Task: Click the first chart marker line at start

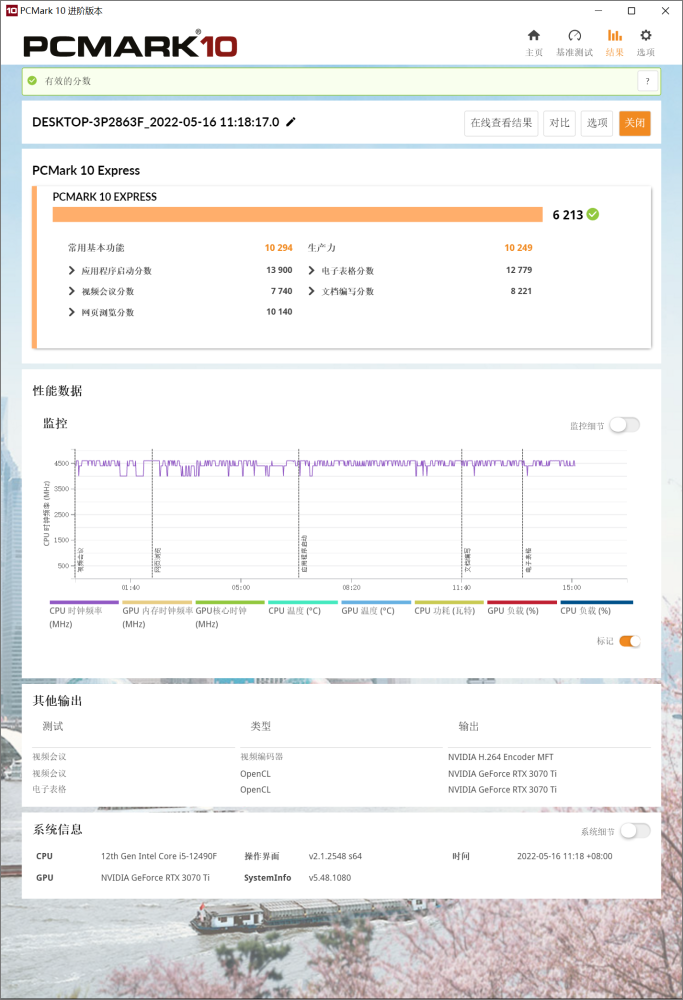Action: point(75,513)
